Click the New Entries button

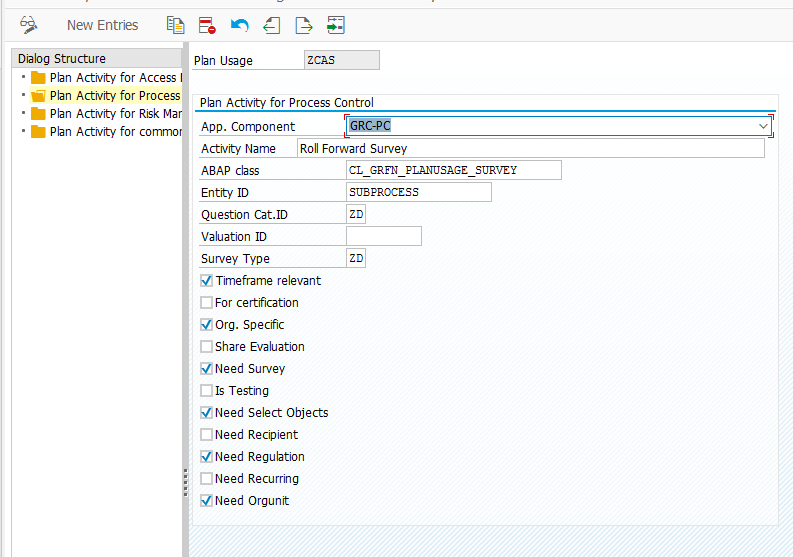(103, 25)
